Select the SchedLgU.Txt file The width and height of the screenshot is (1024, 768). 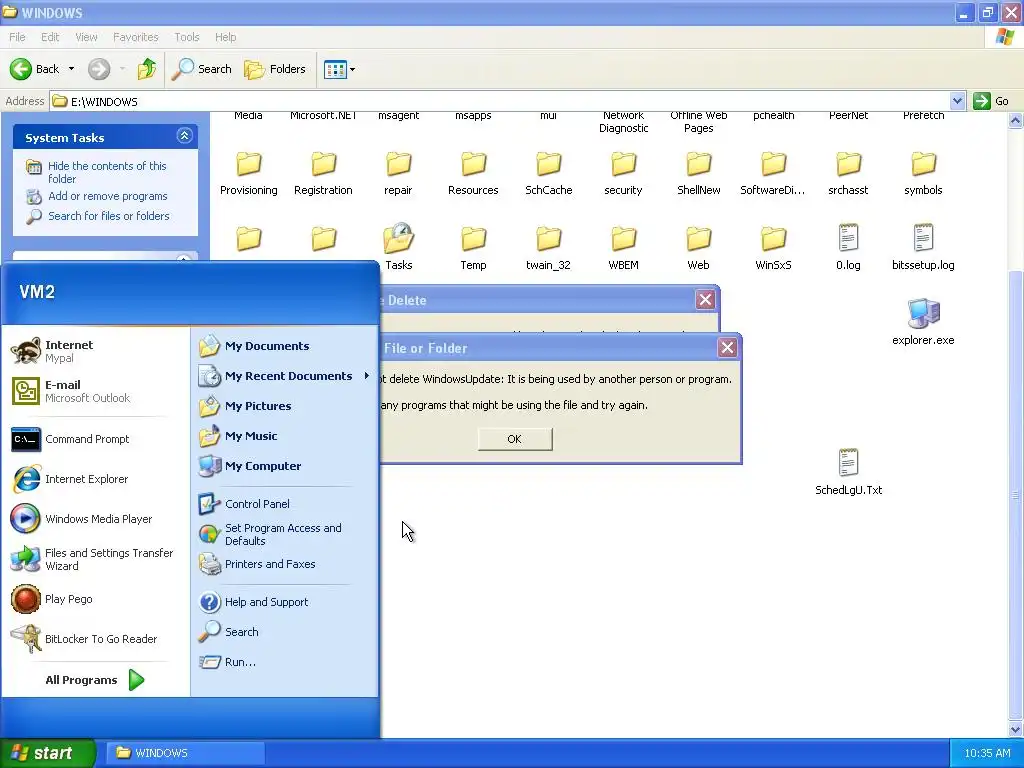point(848,472)
